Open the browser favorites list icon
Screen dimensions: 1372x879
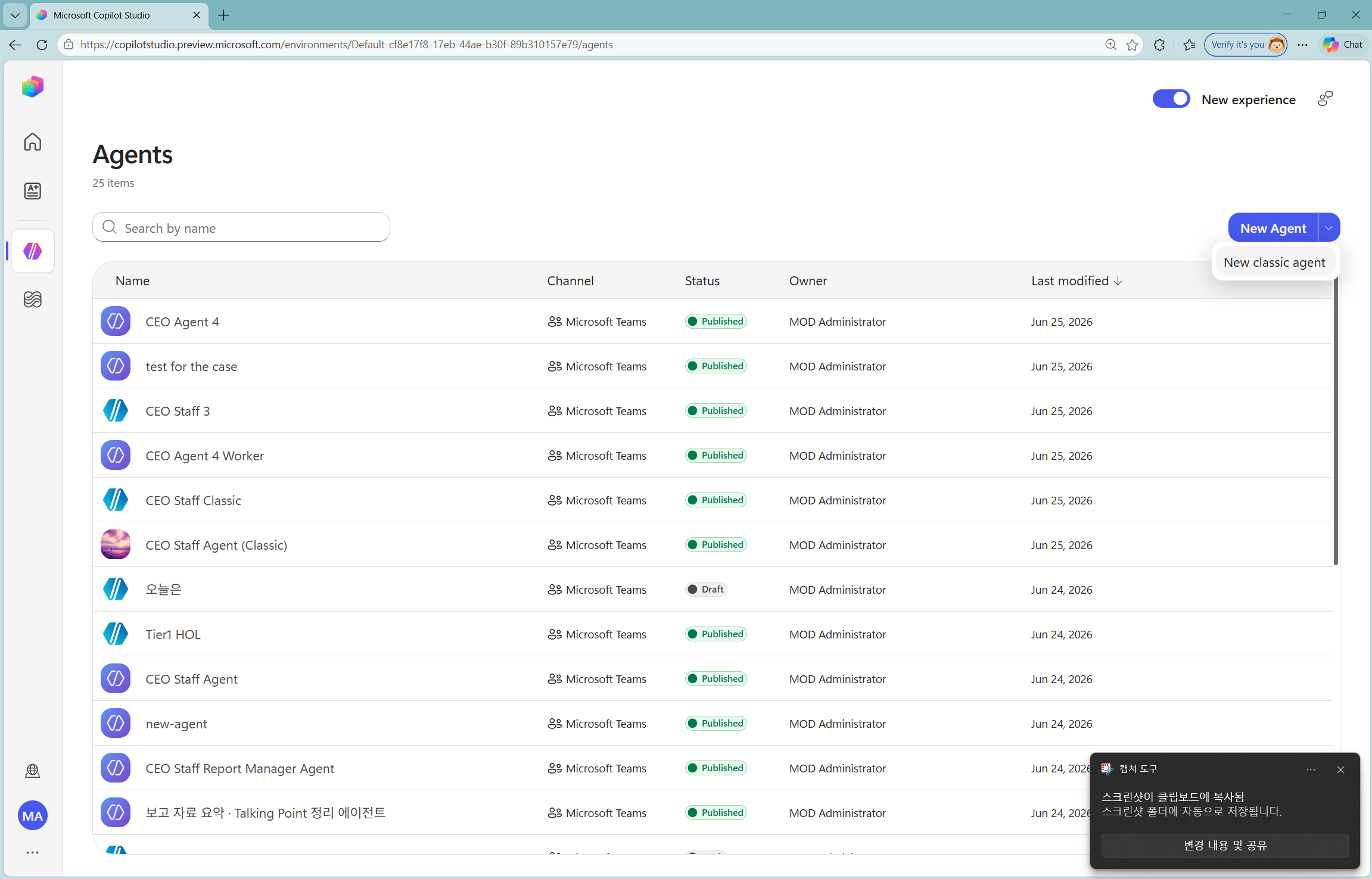click(x=1190, y=45)
